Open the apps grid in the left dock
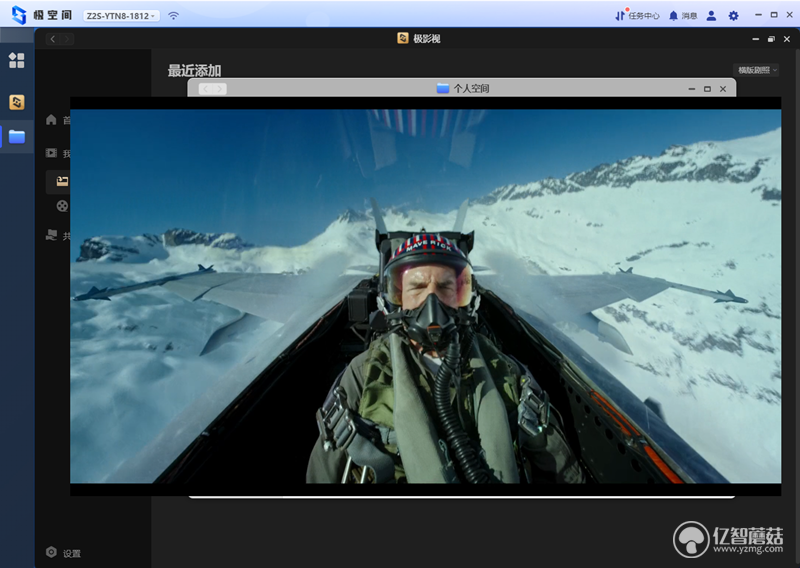Image resolution: width=800 pixels, height=568 pixels. click(16, 60)
